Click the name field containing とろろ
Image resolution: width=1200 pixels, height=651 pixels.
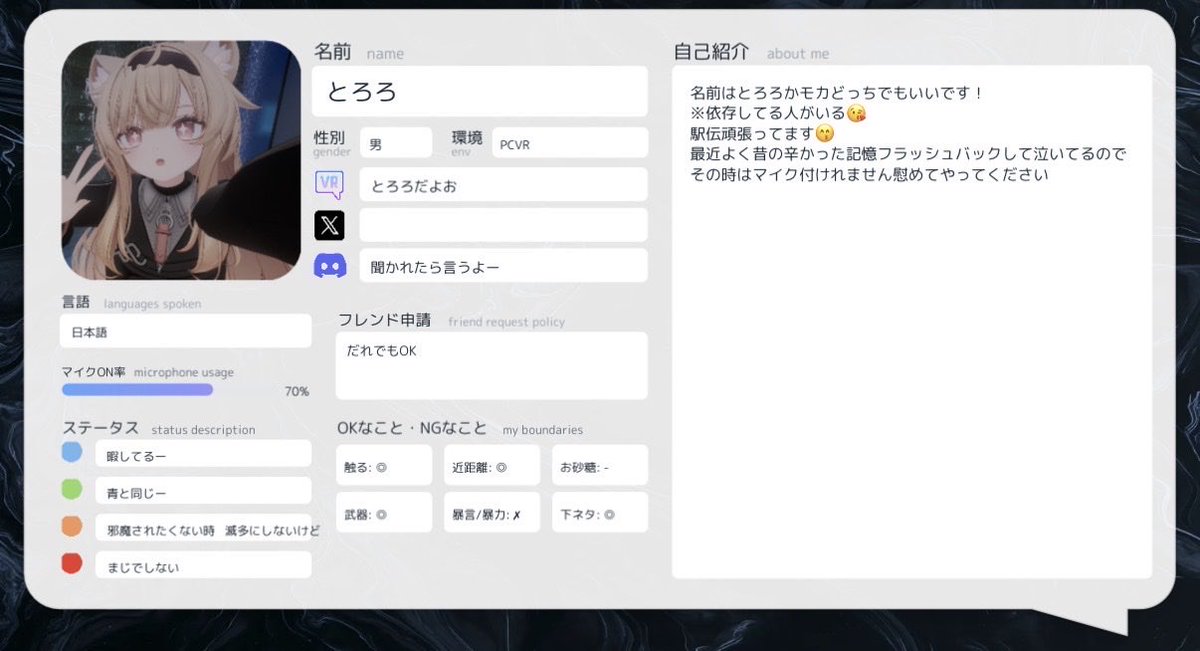coord(480,92)
